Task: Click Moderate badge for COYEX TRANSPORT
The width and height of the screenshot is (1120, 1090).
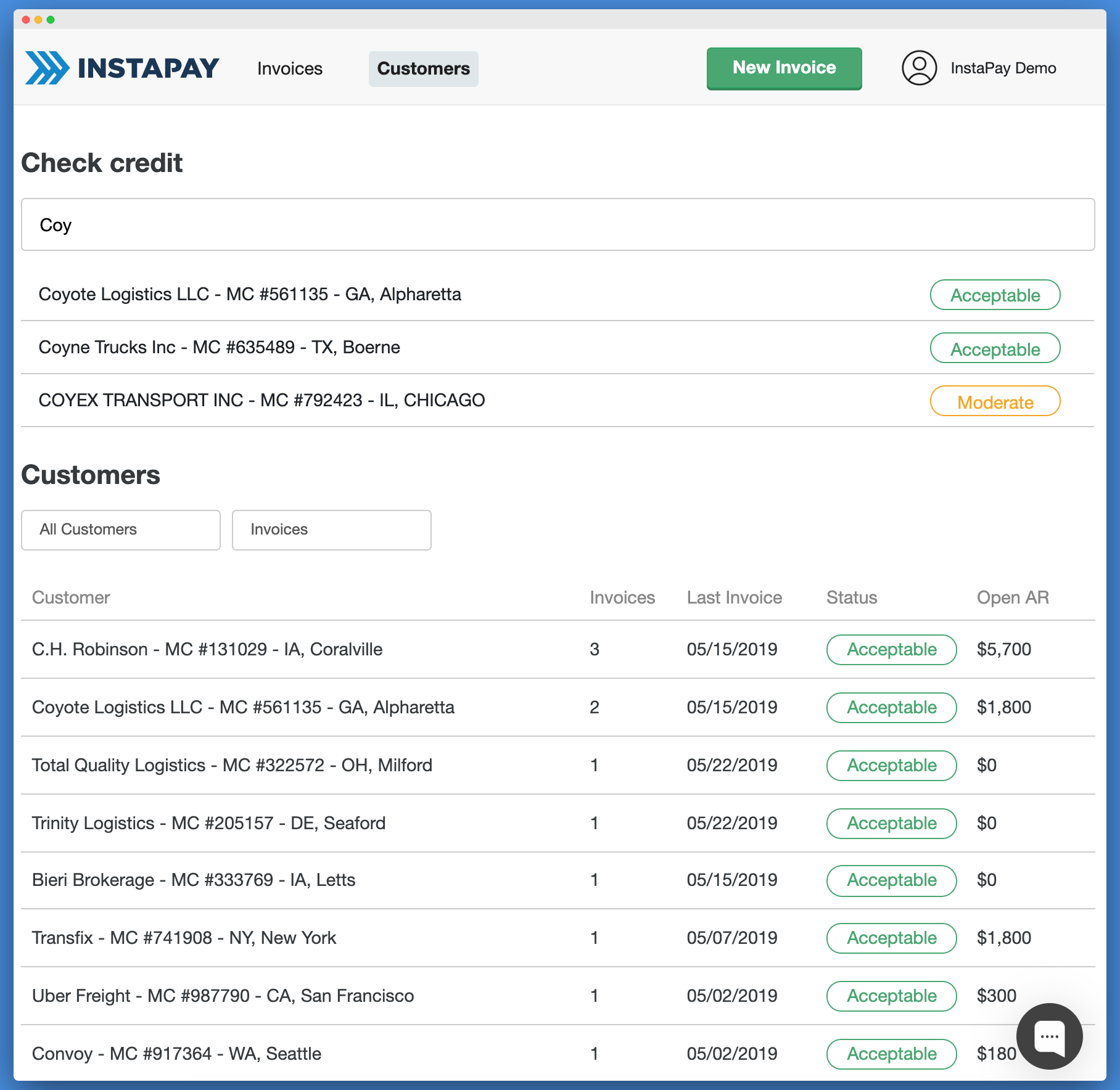Action: [995, 401]
